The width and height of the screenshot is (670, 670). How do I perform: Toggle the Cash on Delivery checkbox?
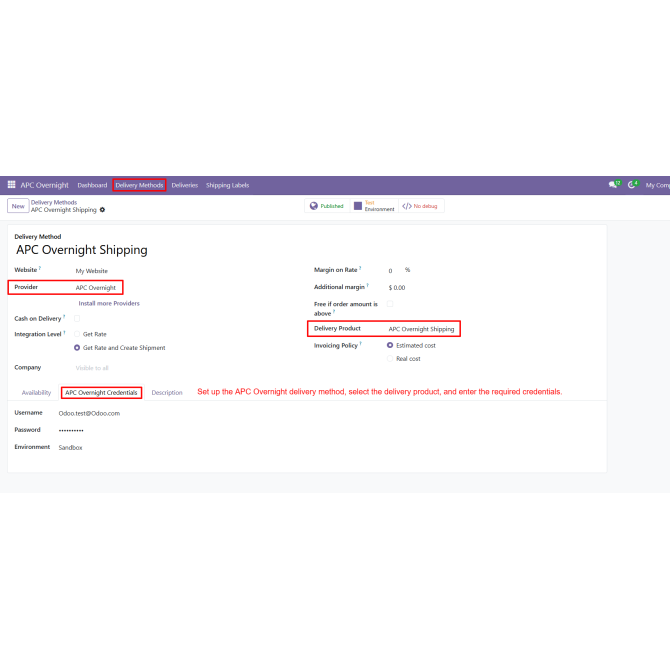pos(77,318)
